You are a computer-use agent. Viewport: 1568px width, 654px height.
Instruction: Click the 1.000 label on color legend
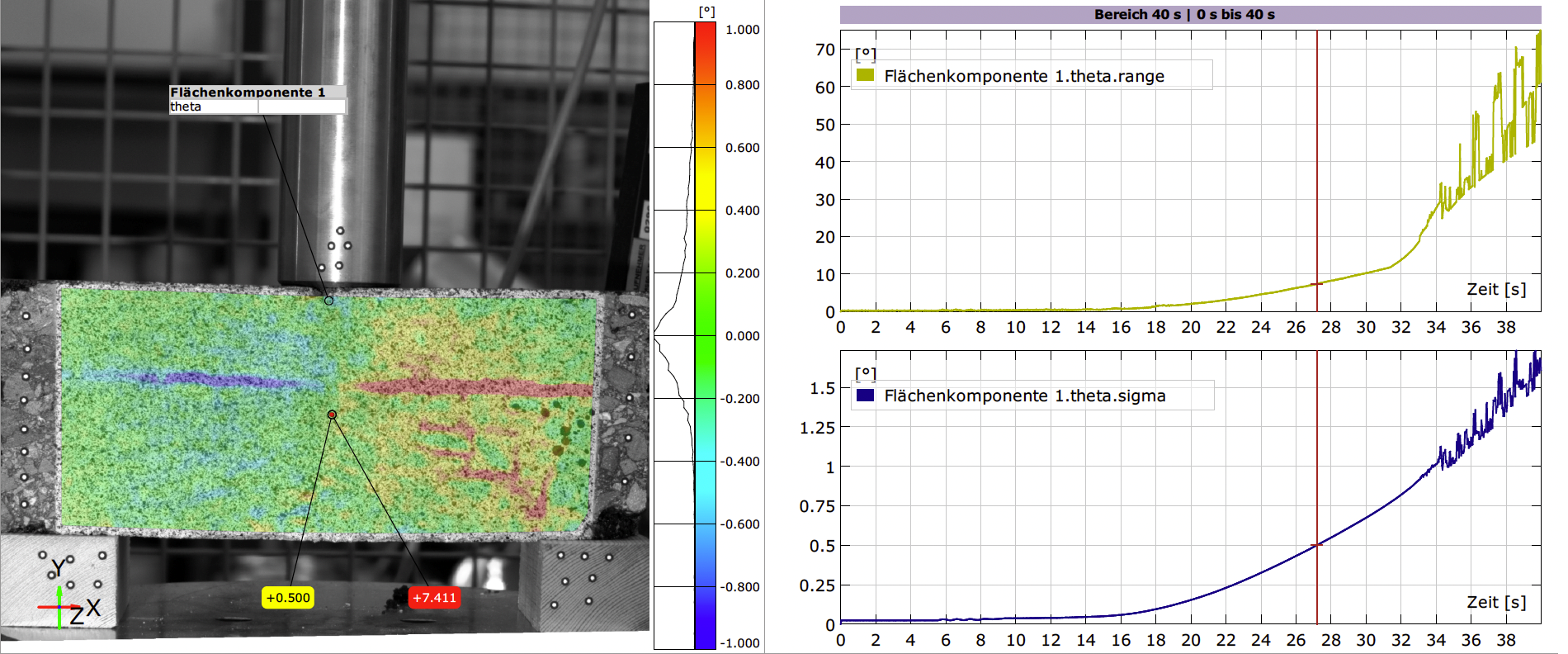743,30
